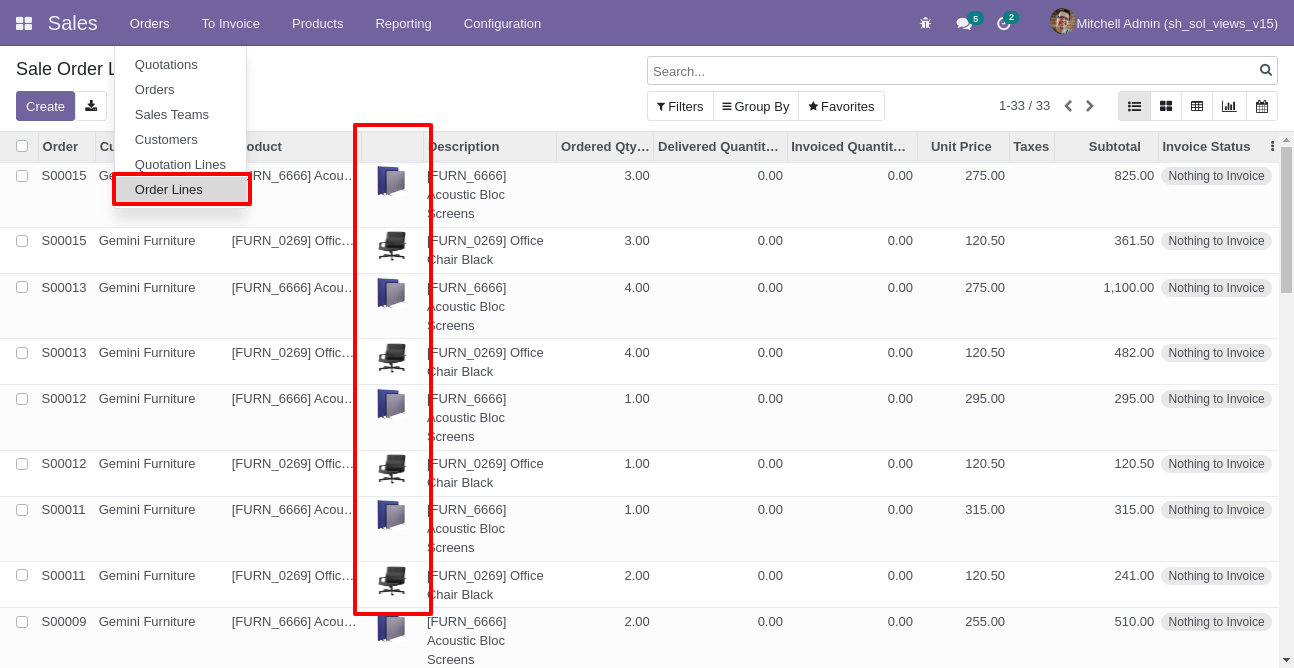Screen dimensions: 1294x668
Task: Open the Orders top menu
Action: [x=150, y=23]
